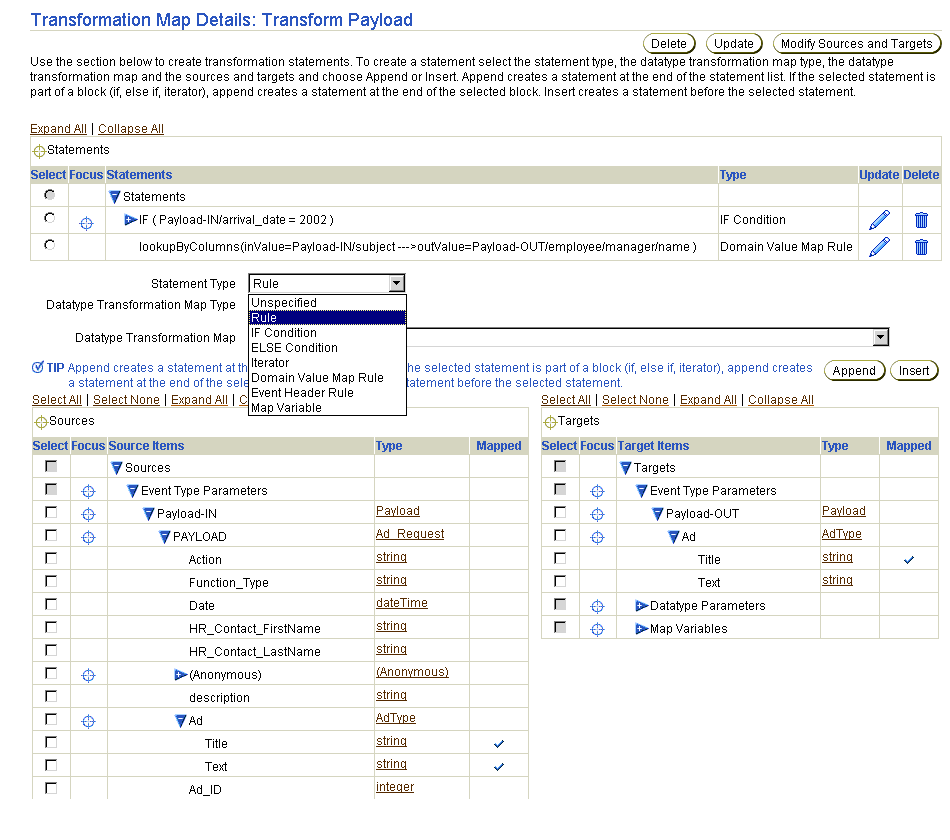Viewport: 950px width, 840px height.
Task: Click the Append button
Action: pos(854,370)
